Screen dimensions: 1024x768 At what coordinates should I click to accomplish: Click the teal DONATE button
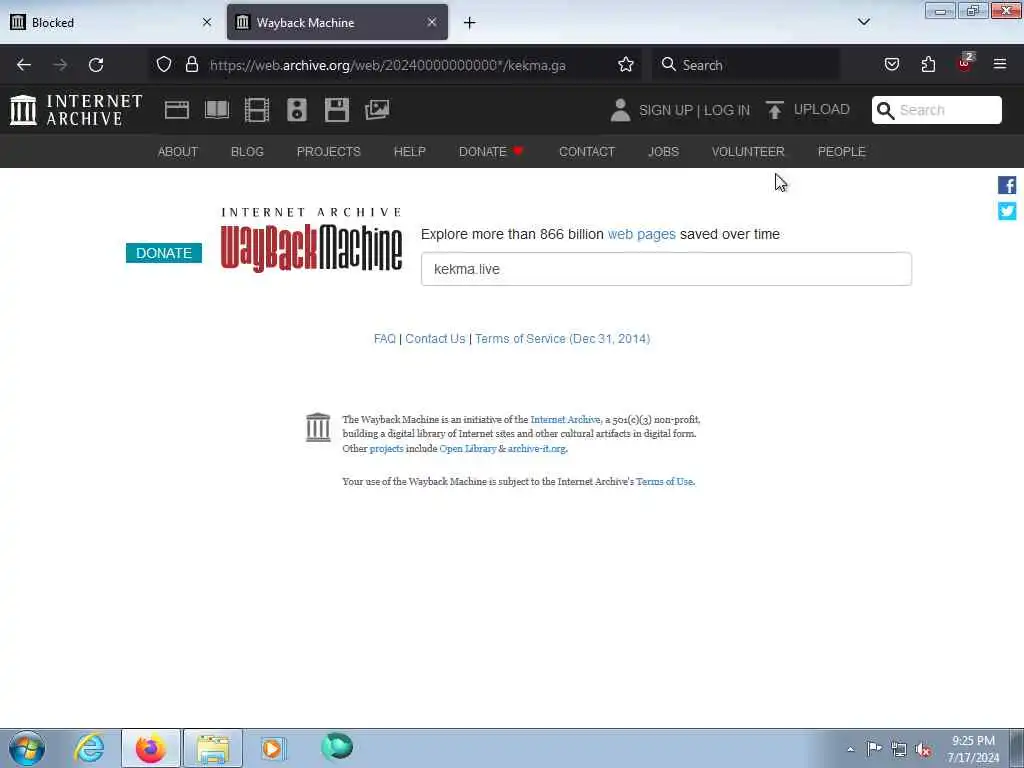164,253
